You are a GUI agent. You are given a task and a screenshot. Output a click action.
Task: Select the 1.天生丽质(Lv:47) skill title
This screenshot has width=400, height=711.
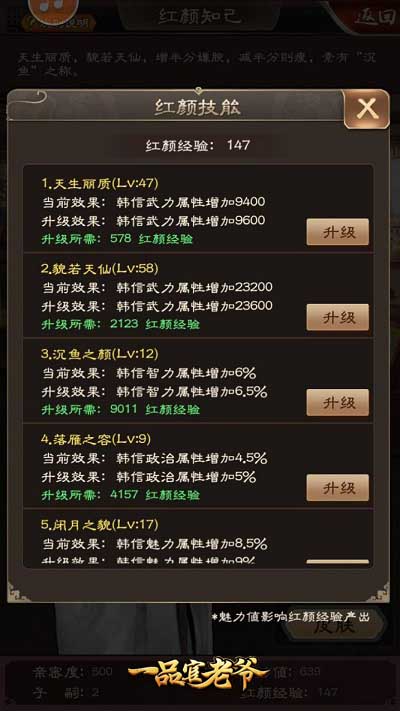pyautogui.click(x=100, y=183)
